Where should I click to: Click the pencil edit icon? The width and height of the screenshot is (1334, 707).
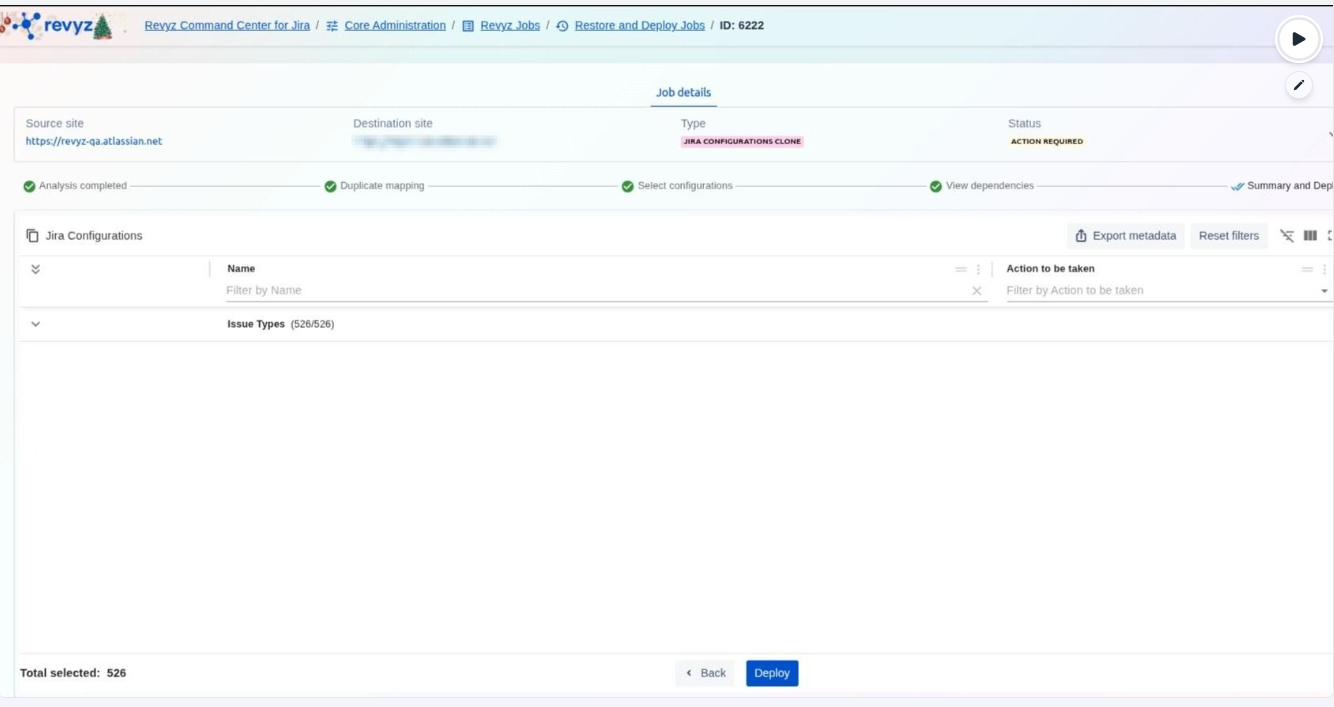click(1298, 85)
